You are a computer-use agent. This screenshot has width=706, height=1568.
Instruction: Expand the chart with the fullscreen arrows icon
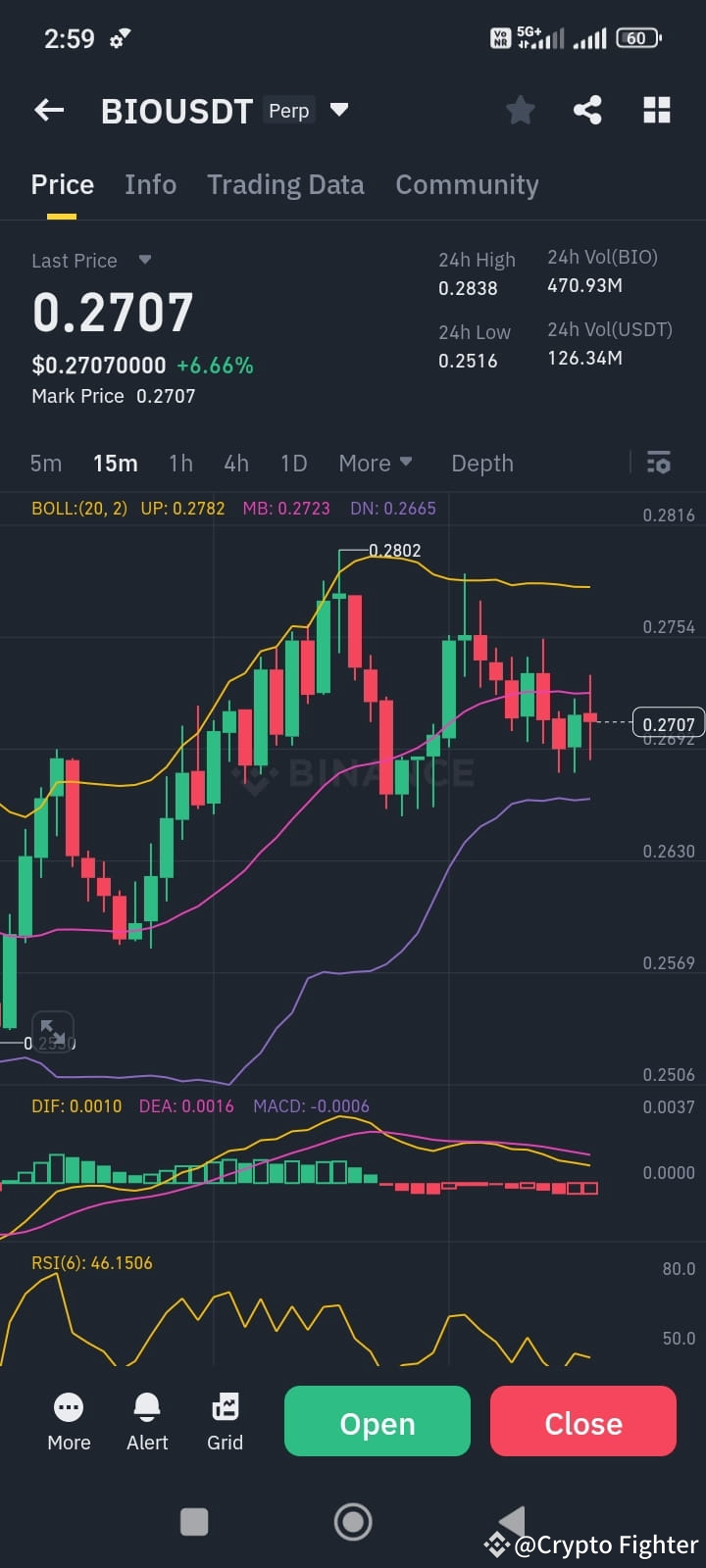pyautogui.click(x=52, y=1030)
